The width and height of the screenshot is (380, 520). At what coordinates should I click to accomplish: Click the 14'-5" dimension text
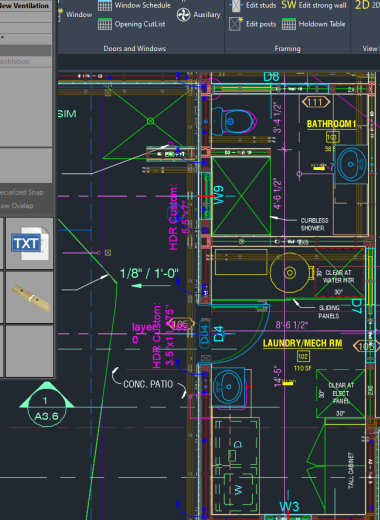pyautogui.click(x=278, y=377)
